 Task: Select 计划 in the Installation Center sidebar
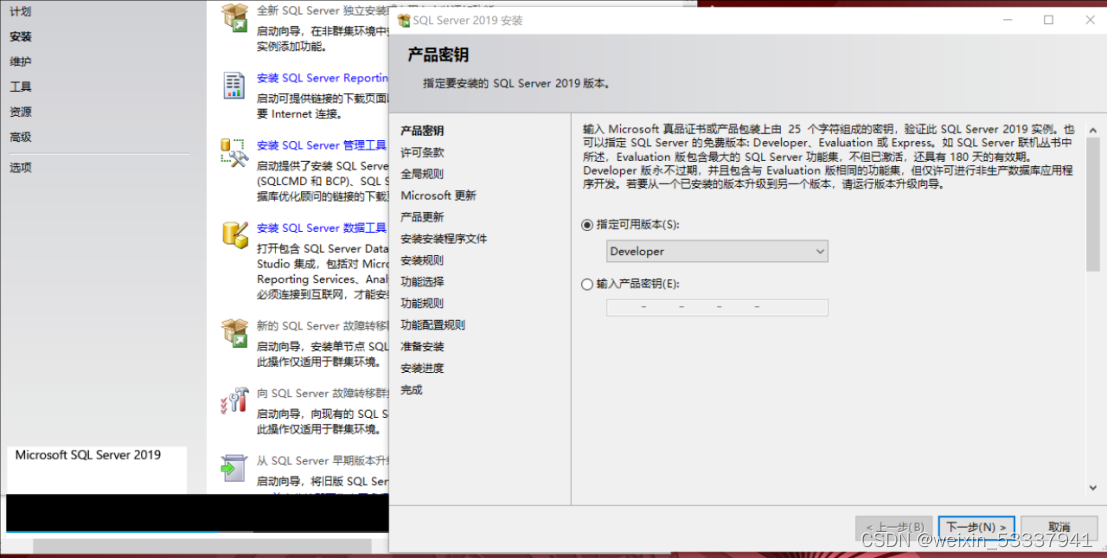tap(20, 11)
